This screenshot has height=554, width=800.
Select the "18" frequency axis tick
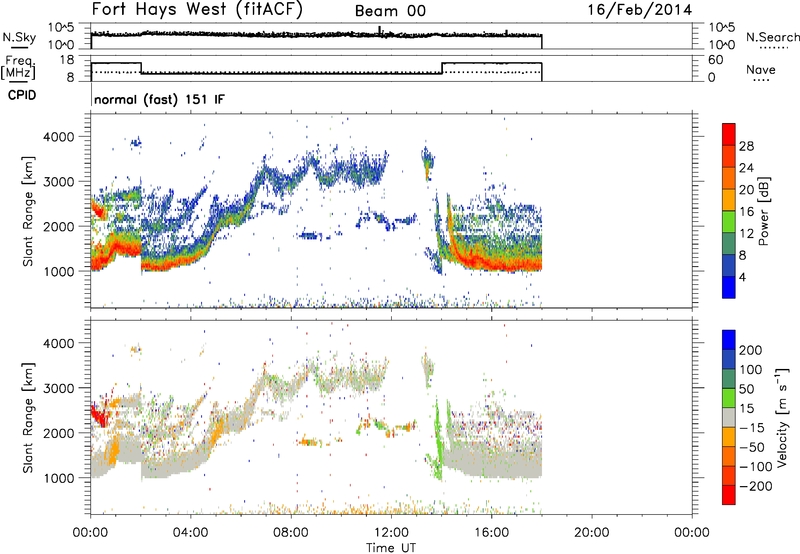point(67,60)
